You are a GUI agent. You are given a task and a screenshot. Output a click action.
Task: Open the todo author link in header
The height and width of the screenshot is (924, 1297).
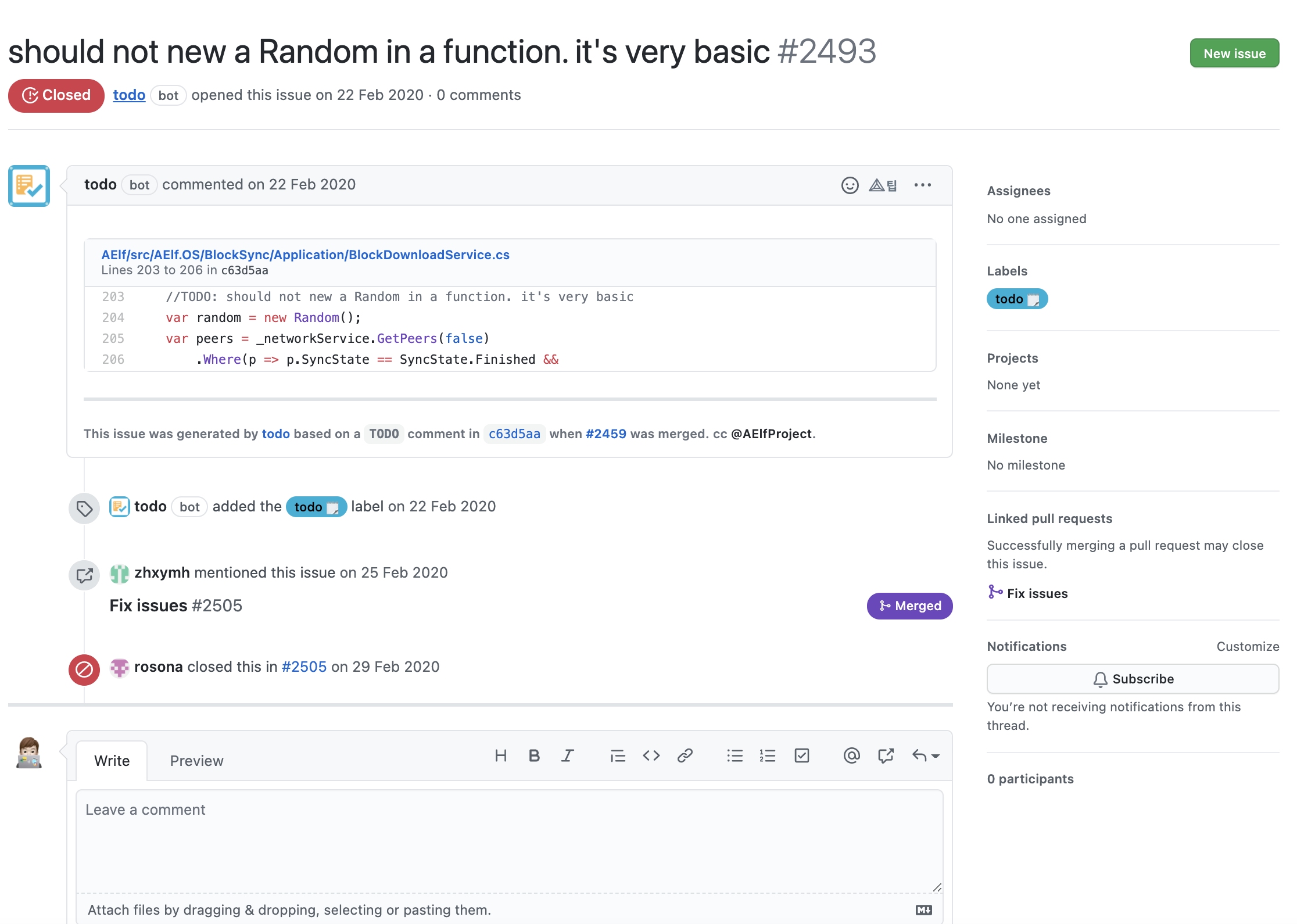[x=129, y=95]
